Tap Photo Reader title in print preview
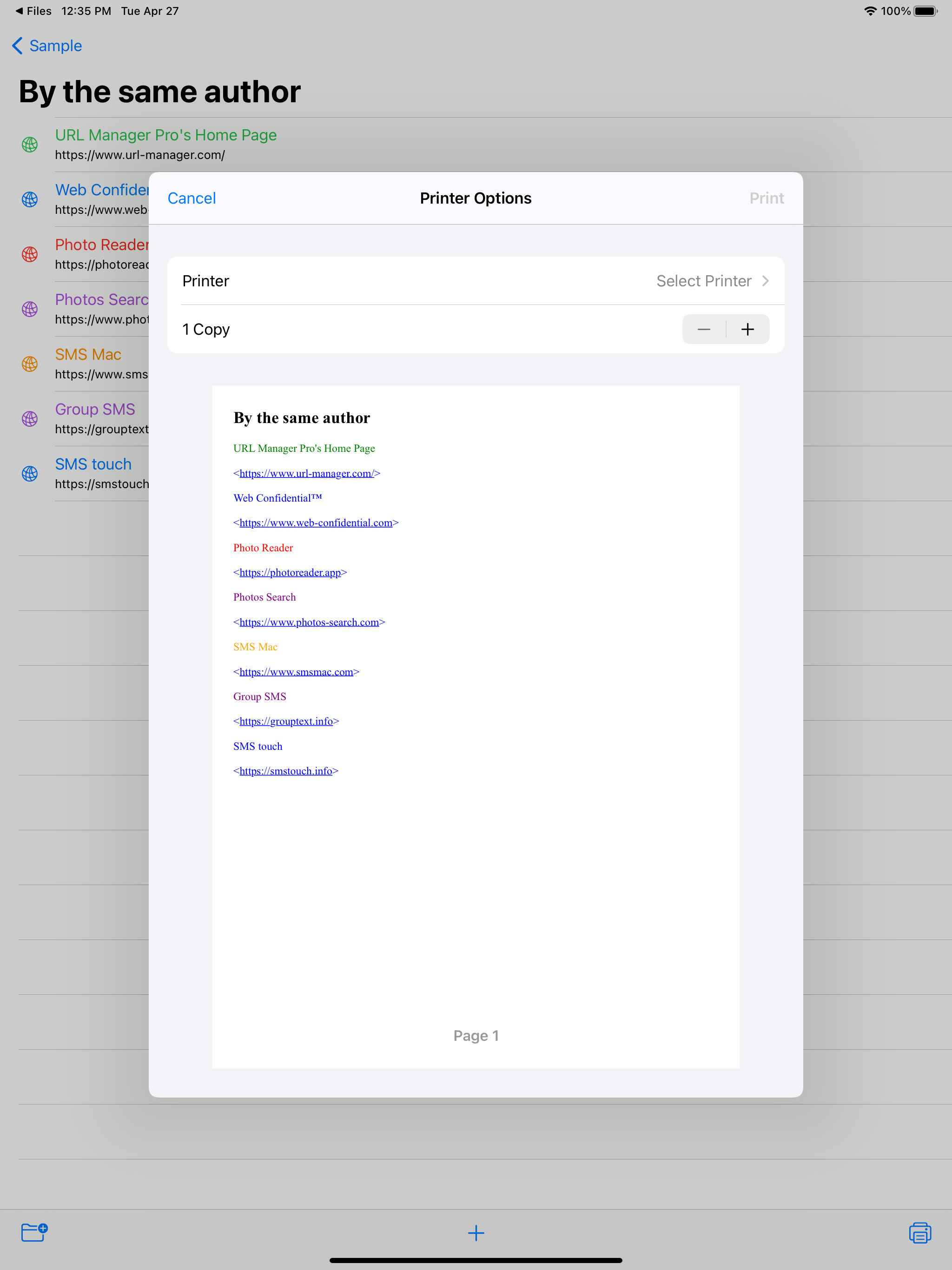Viewport: 952px width, 1270px height. [263, 548]
